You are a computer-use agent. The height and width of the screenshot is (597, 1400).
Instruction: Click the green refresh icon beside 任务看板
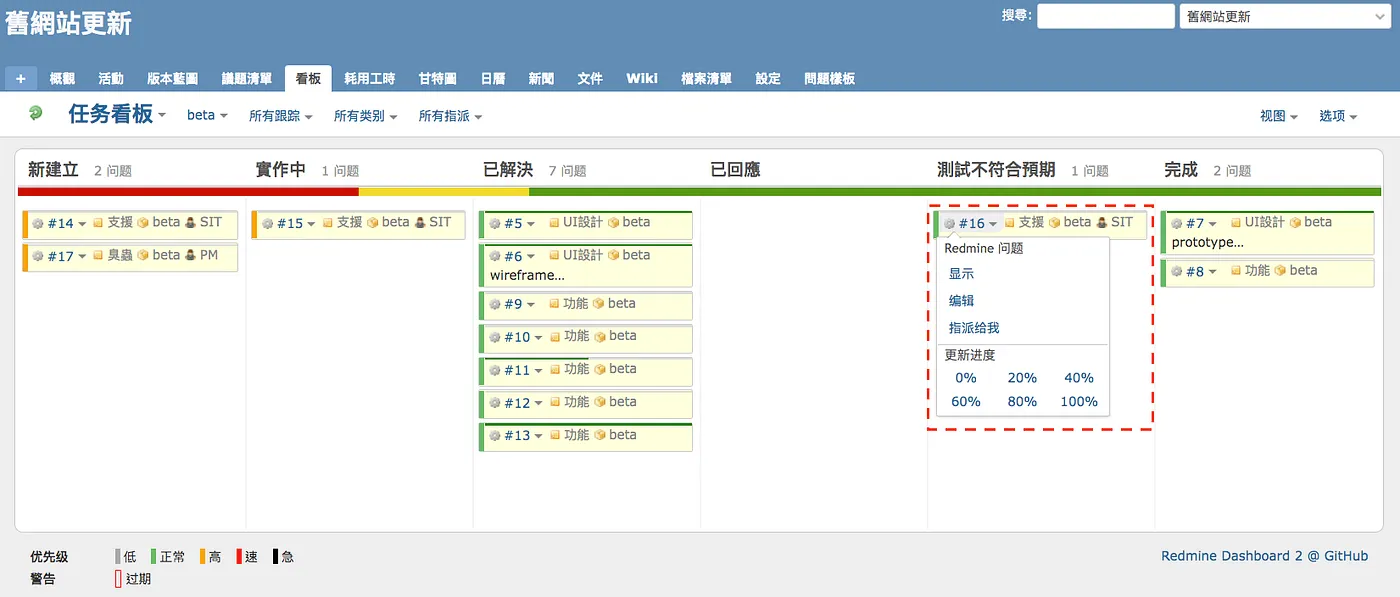click(x=36, y=114)
